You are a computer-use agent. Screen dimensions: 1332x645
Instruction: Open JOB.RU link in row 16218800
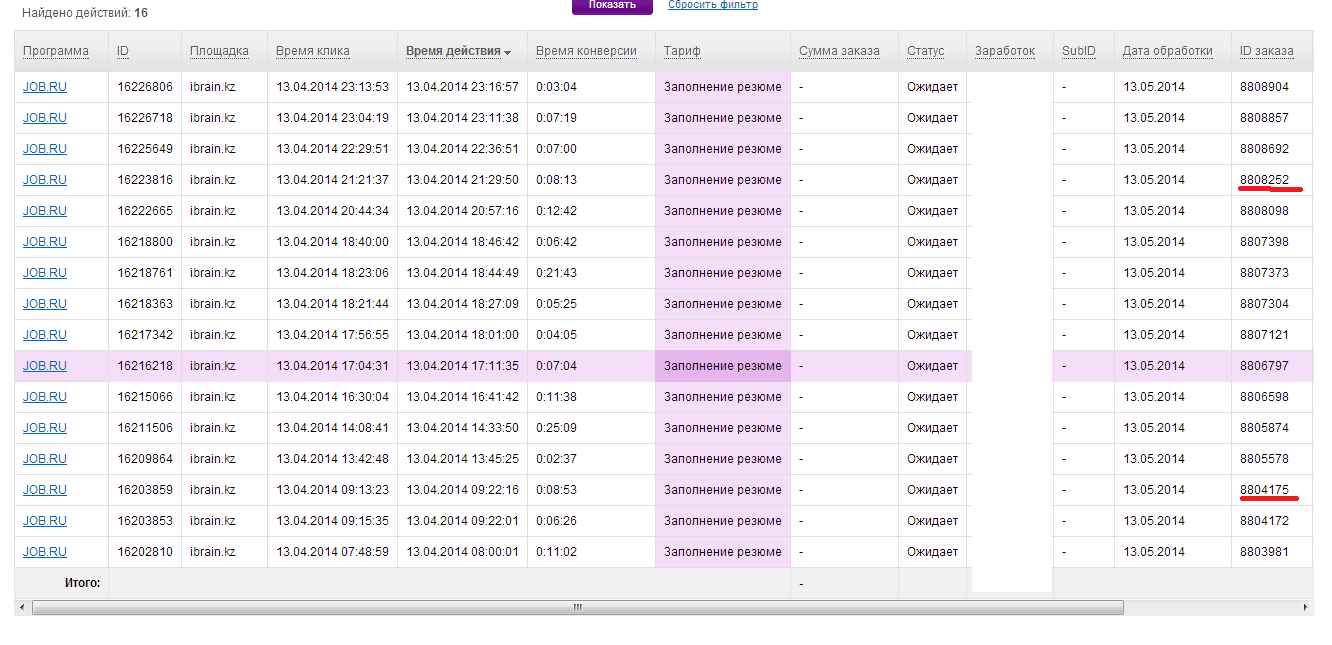point(45,242)
